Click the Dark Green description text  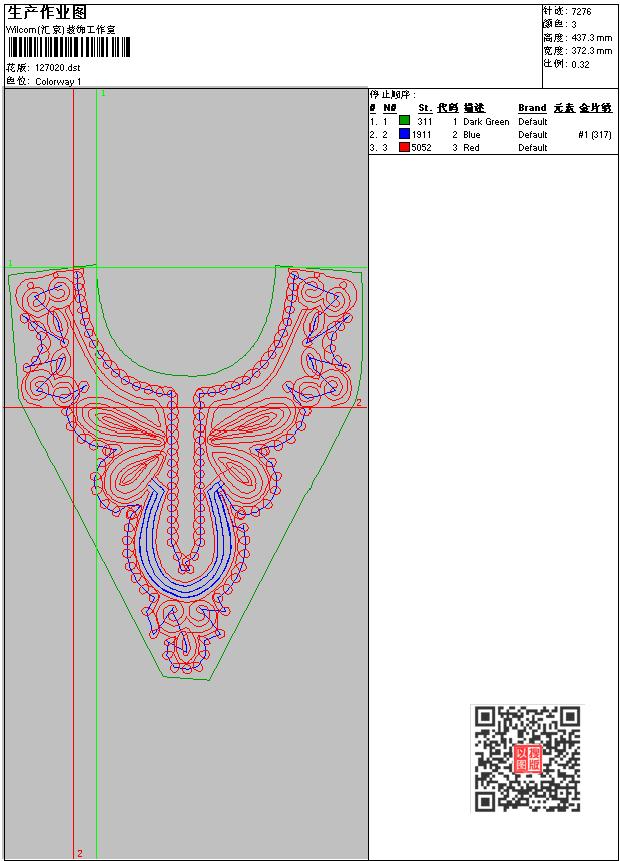click(x=486, y=121)
